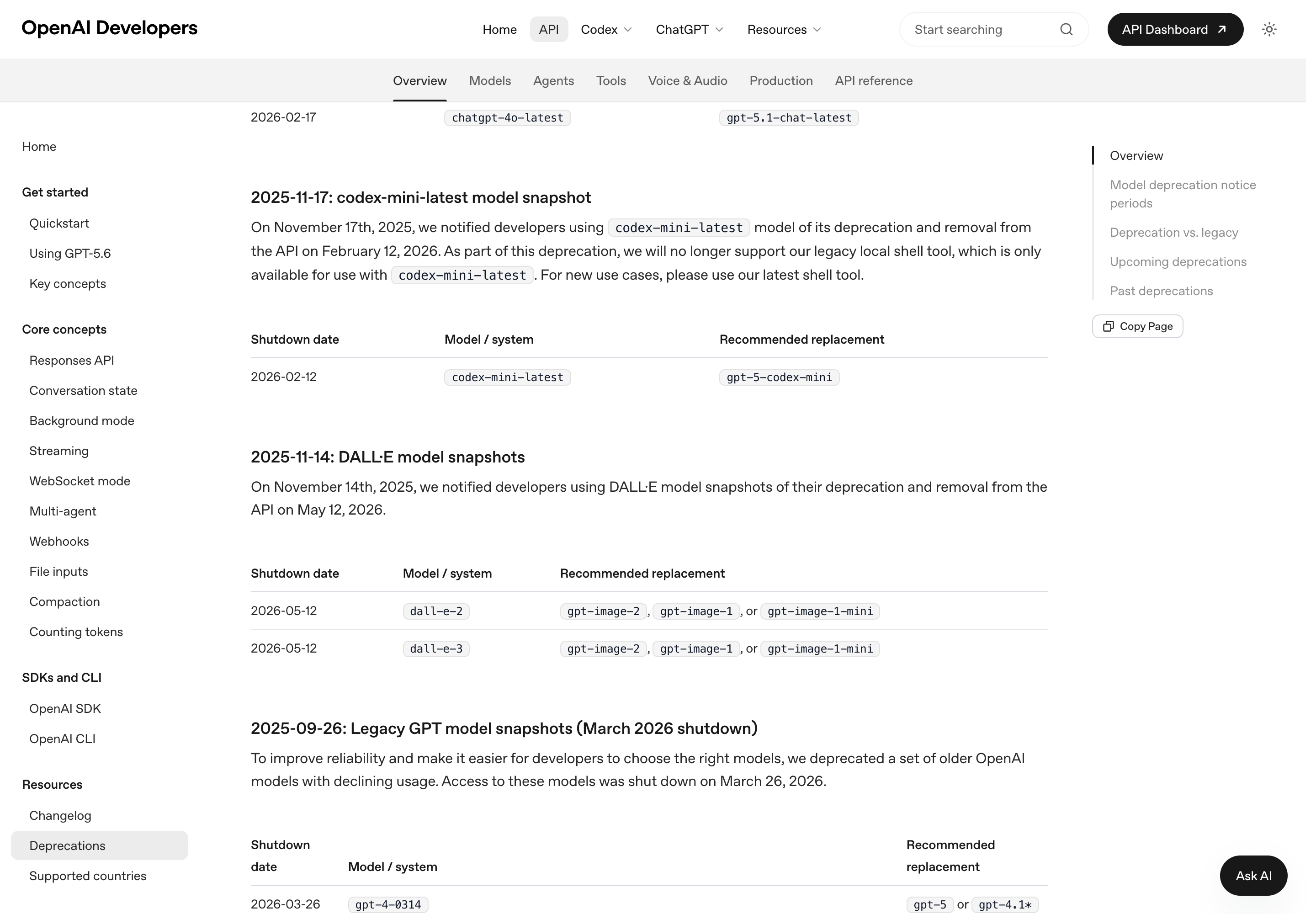Open Supported countries sidebar link

88,876
